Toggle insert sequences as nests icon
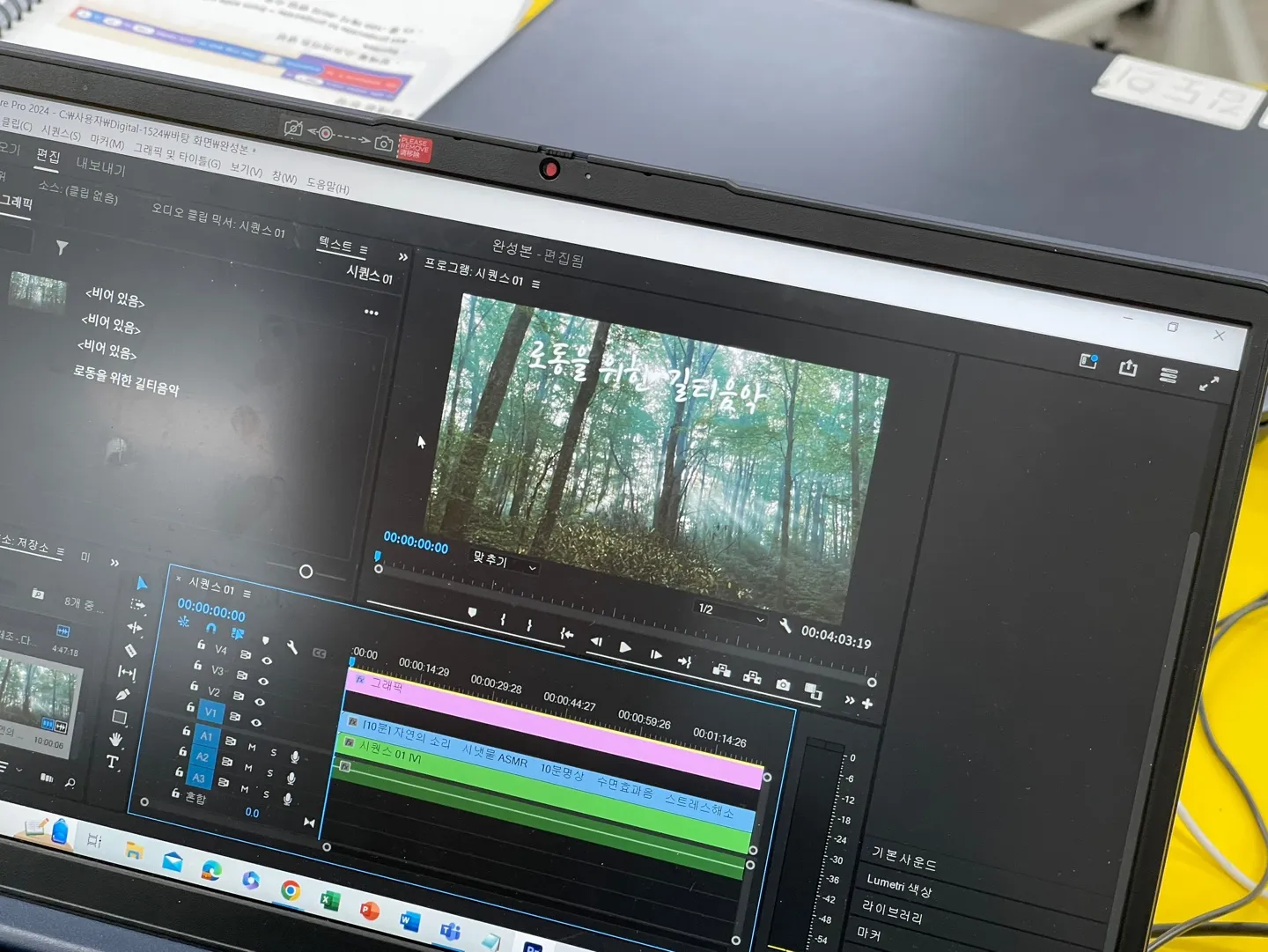The height and width of the screenshot is (952, 1268). (184, 622)
